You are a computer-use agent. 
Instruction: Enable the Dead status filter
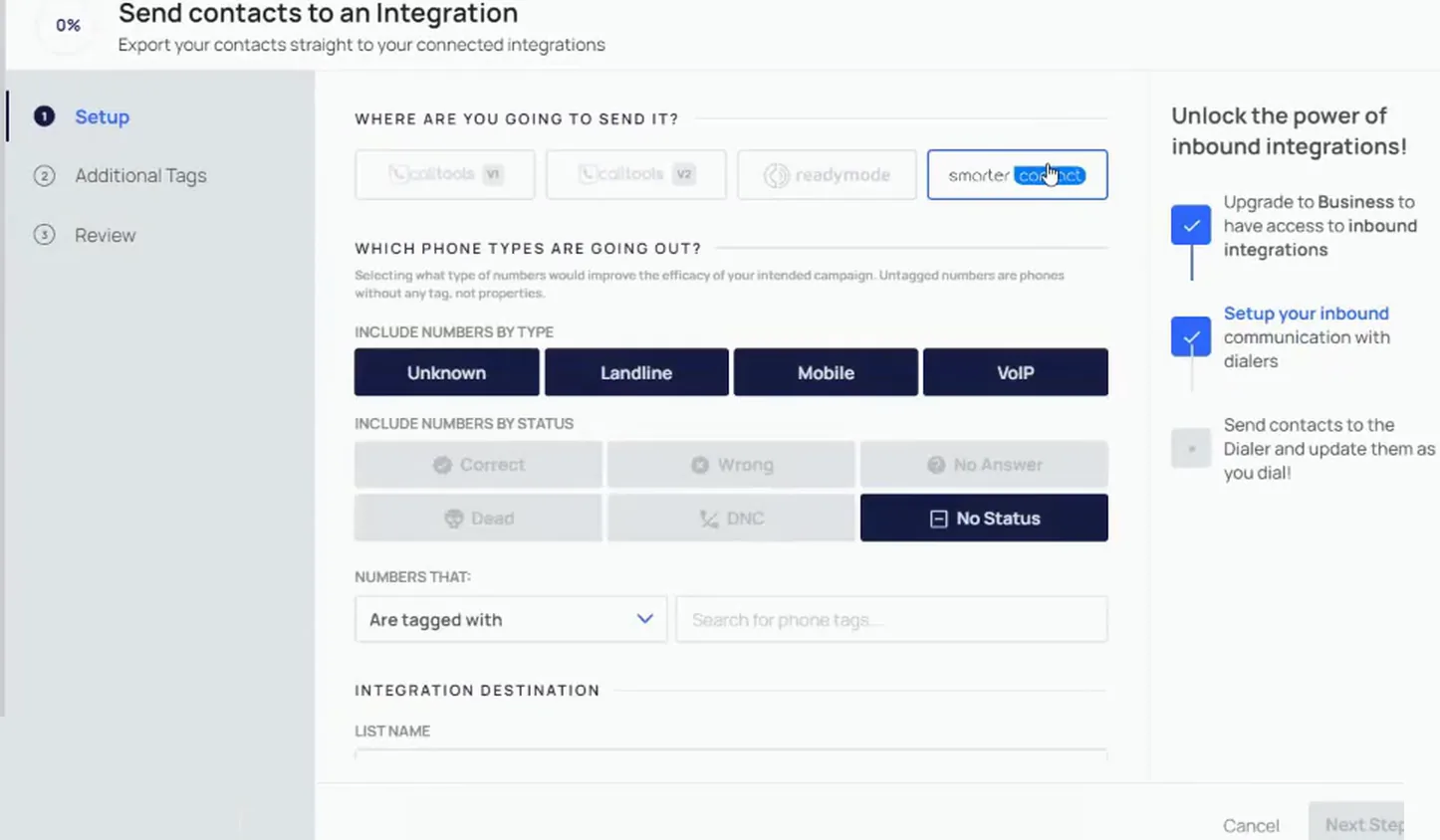478,518
